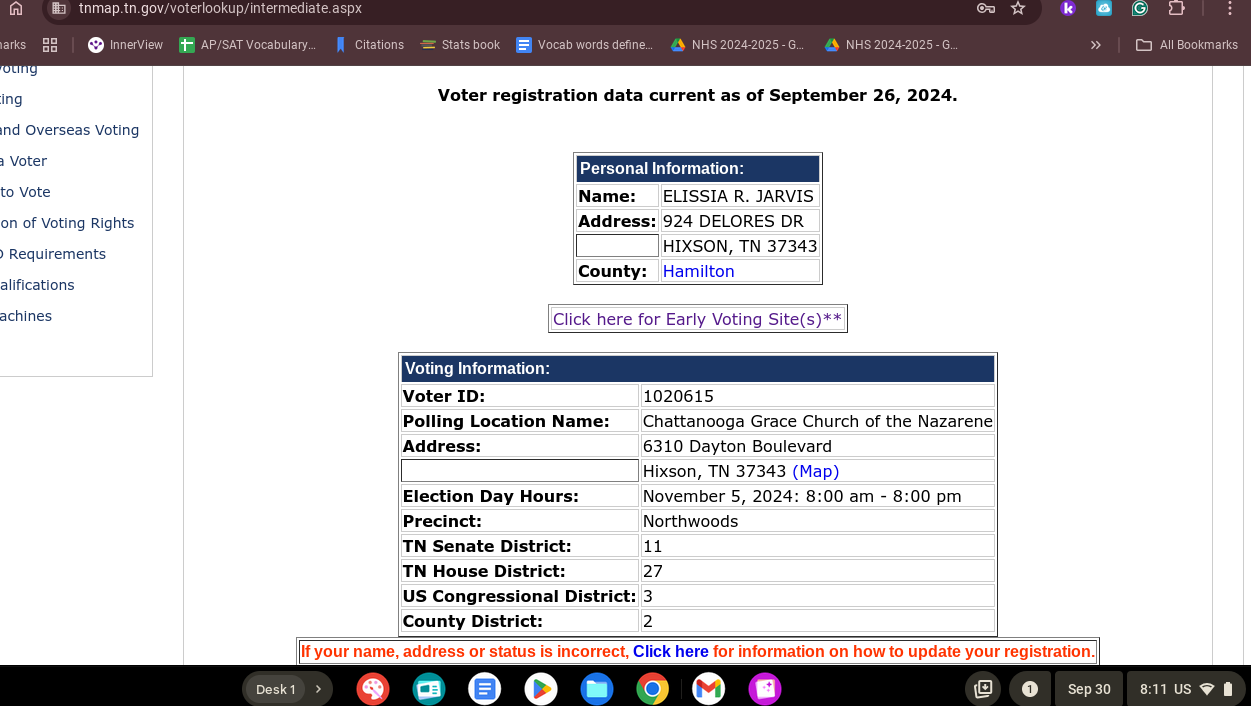View site information icon beside the URL
The image size is (1251, 706).
(x=58, y=8)
